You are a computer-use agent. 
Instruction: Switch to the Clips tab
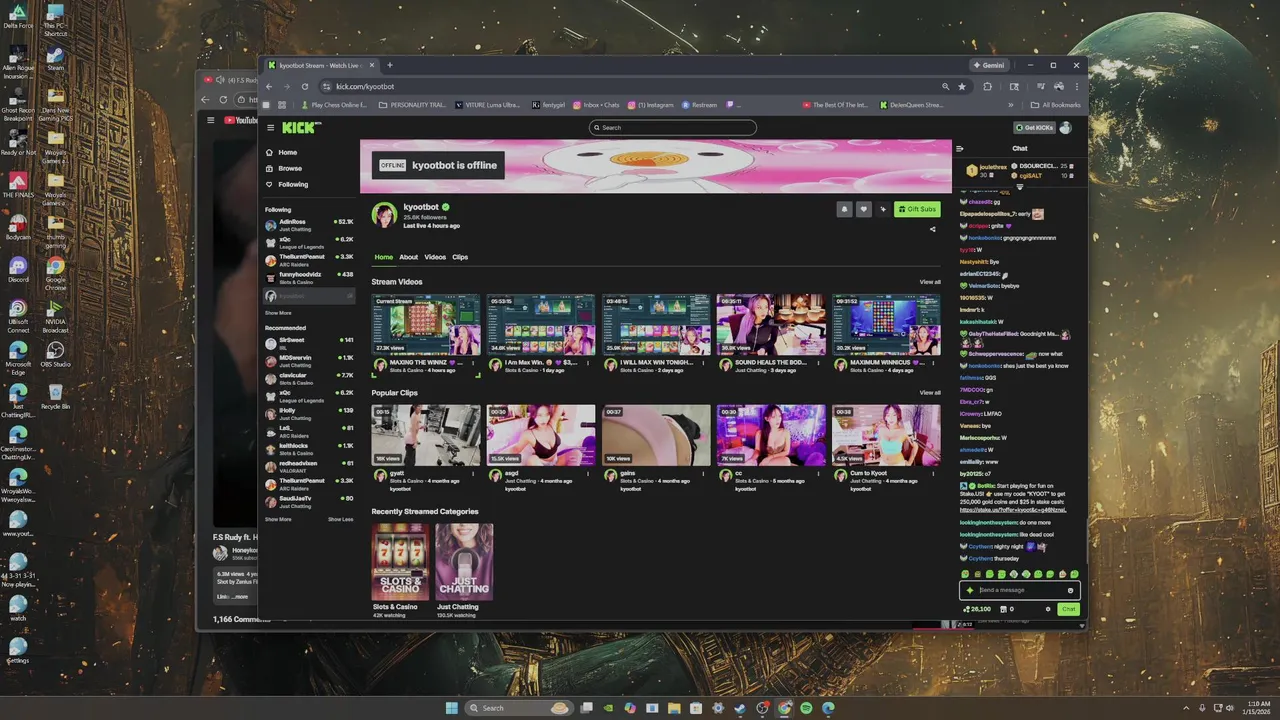click(460, 257)
